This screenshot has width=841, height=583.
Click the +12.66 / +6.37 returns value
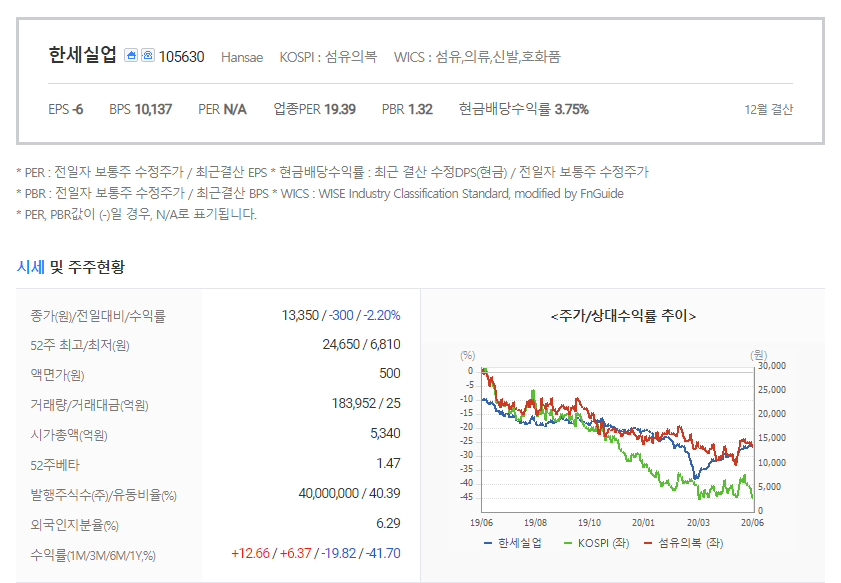(x=271, y=554)
